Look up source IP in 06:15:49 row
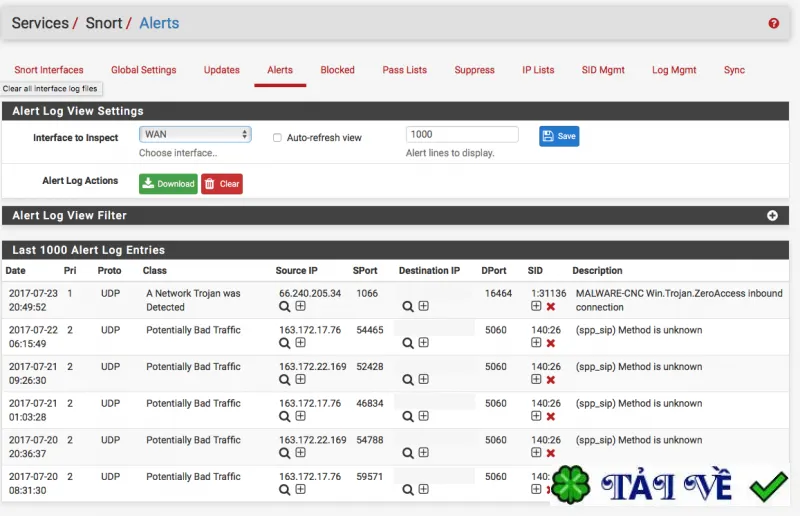 click(285, 343)
